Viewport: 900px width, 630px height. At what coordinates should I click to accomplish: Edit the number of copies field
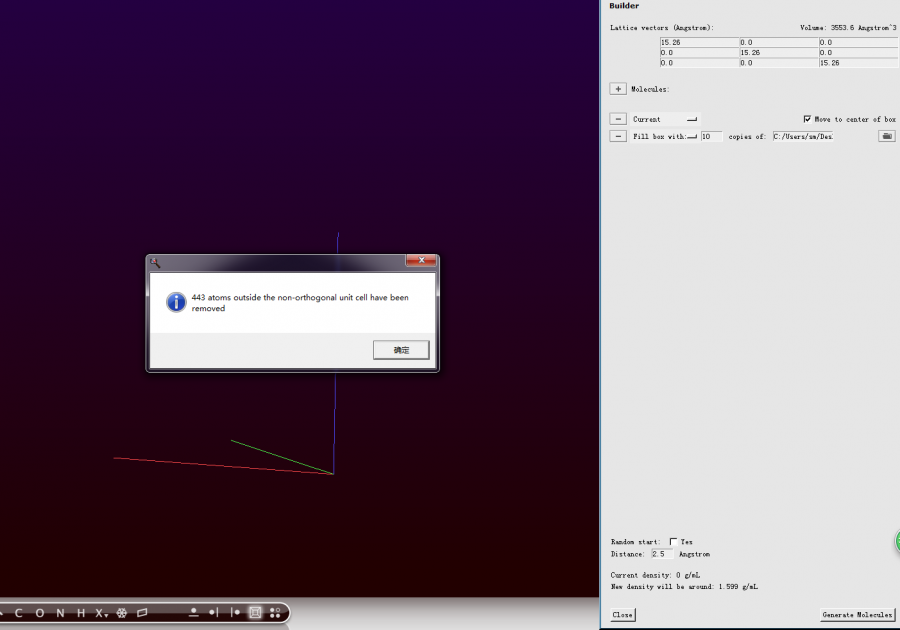coord(711,137)
